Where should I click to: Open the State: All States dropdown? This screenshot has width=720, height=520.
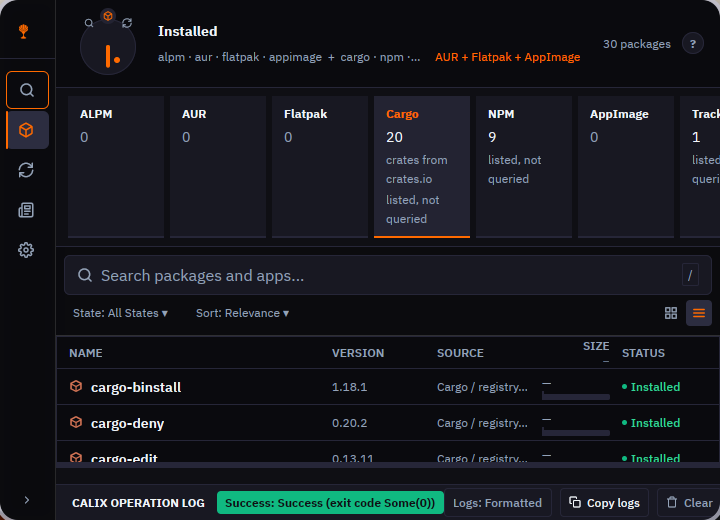coord(120,313)
